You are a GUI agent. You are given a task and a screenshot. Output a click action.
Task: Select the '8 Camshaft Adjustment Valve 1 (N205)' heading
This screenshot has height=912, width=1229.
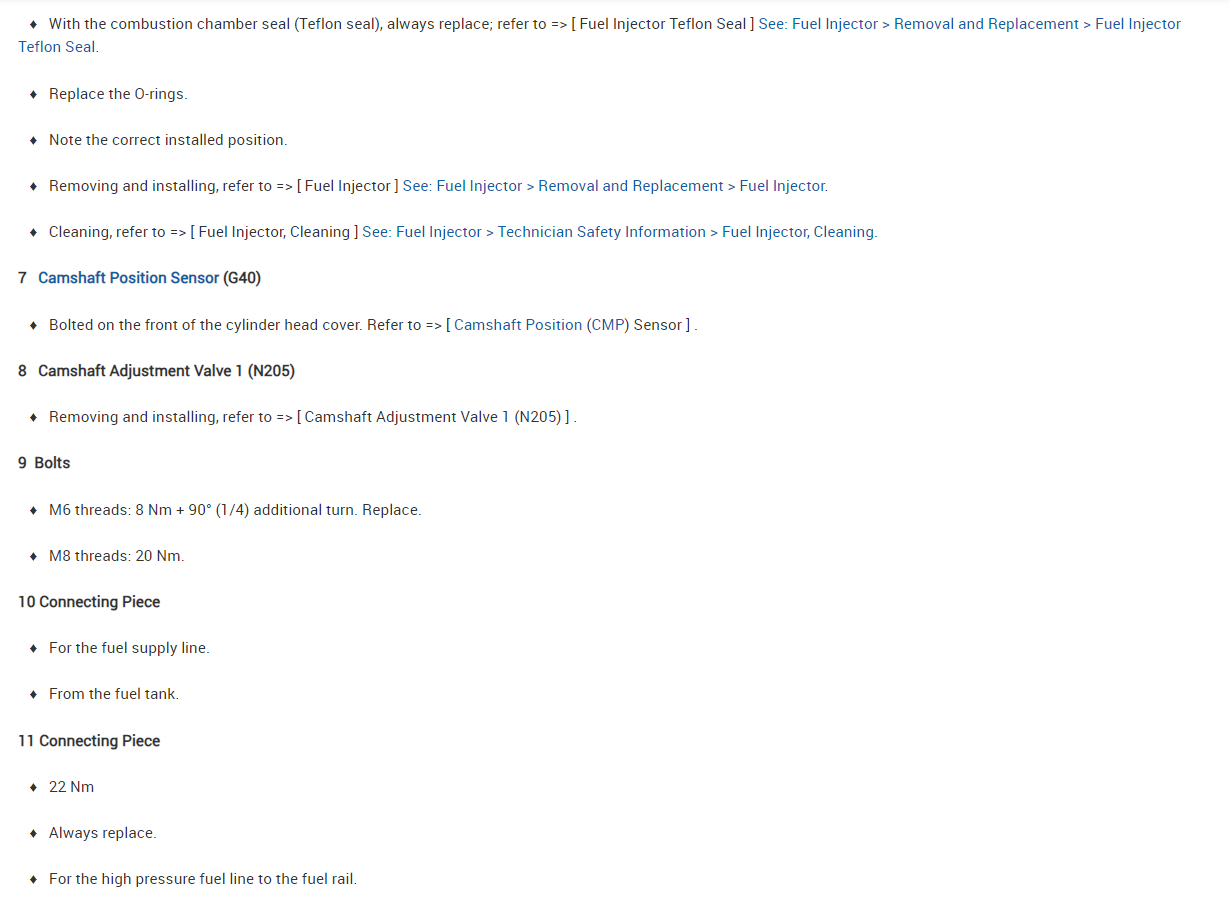(x=156, y=371)
